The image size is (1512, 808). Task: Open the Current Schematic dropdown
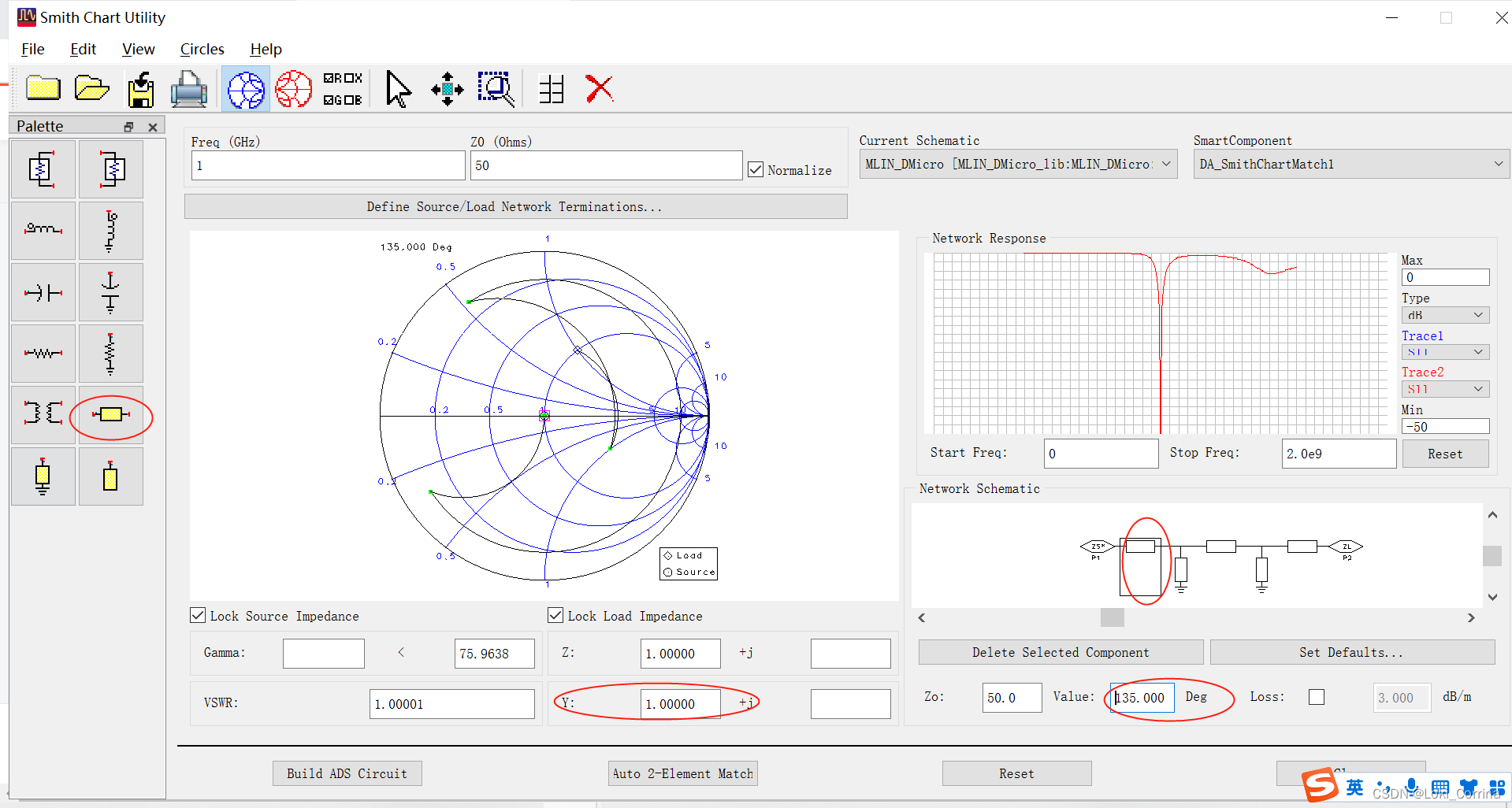click(1018, 164)
